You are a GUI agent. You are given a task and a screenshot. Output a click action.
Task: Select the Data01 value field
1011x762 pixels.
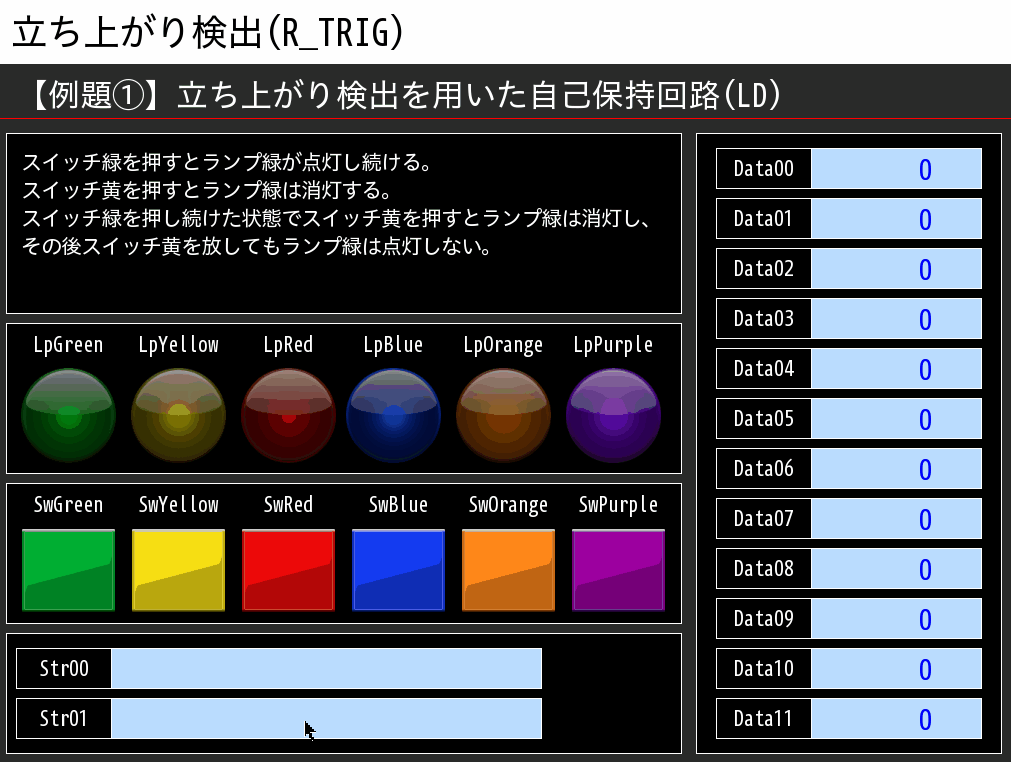pyautogui.click(x=896, y=219)
